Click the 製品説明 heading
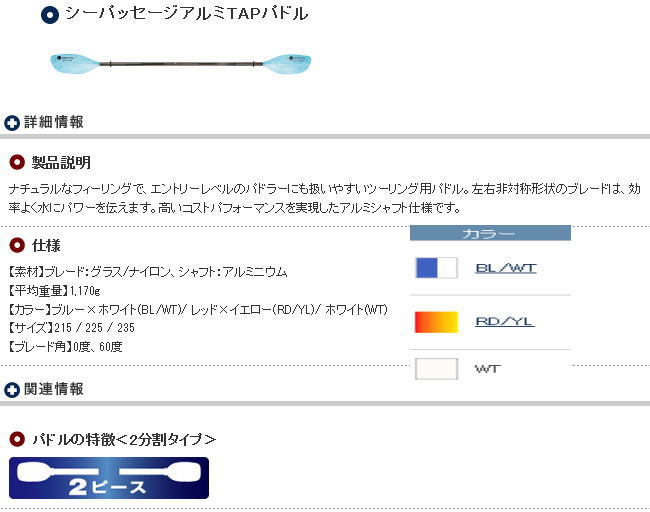The width and height of the screenshot is (650, 512). [61, 163]
